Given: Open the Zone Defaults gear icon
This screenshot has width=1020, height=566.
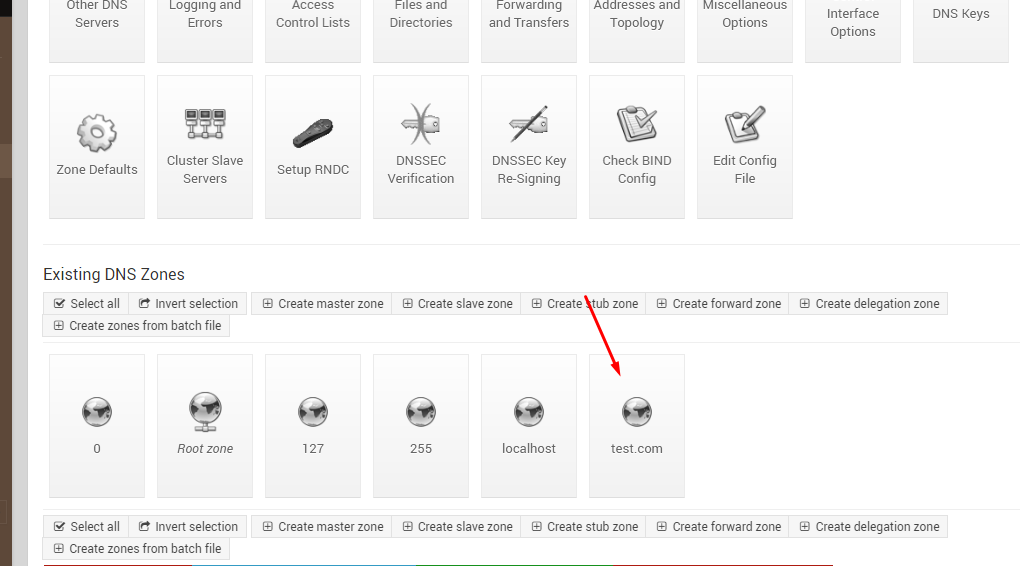Looking at the screenshot, I should coord(97,133).
